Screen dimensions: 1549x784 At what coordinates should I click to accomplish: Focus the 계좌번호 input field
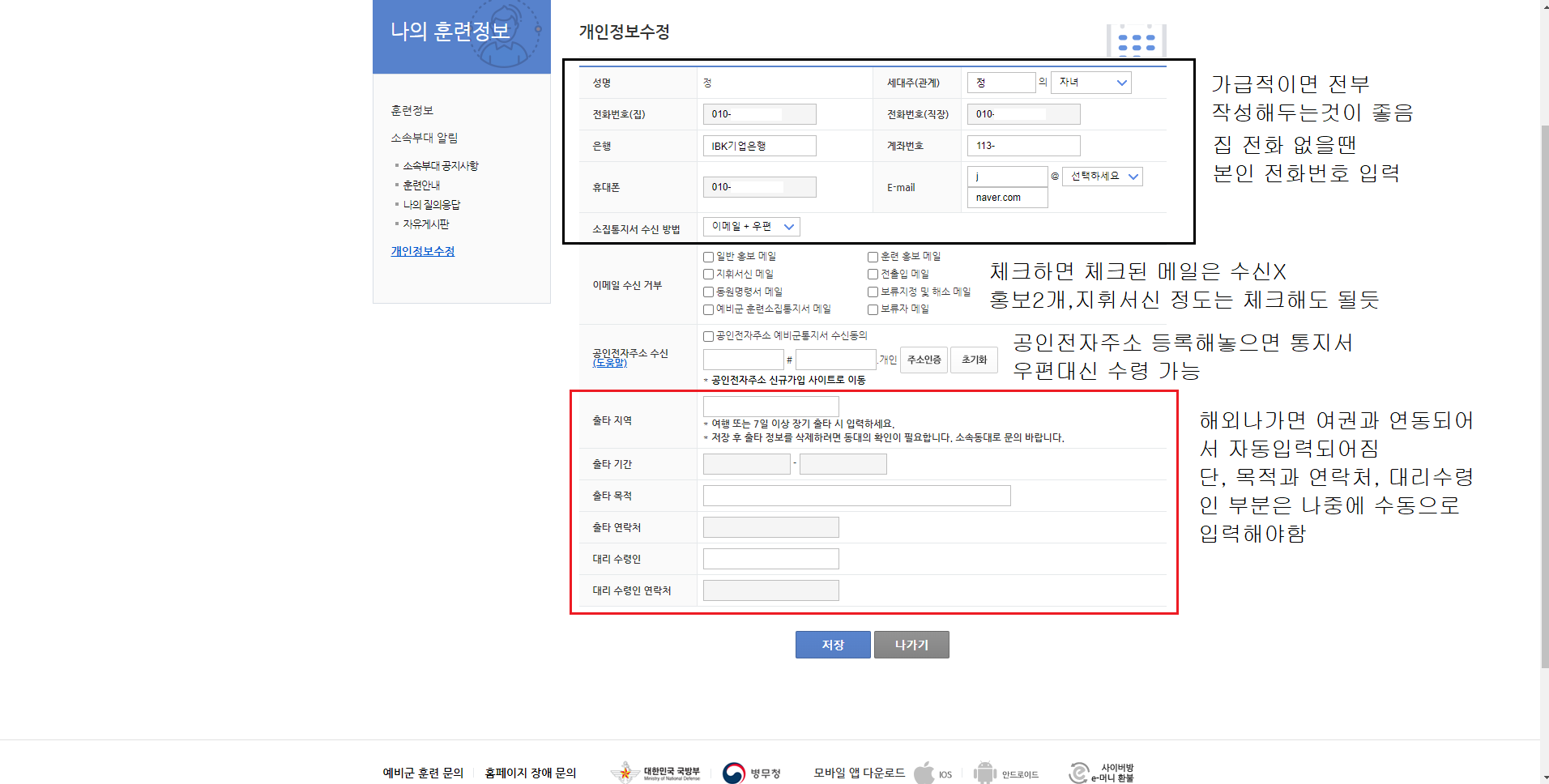tap(1024, 146)
